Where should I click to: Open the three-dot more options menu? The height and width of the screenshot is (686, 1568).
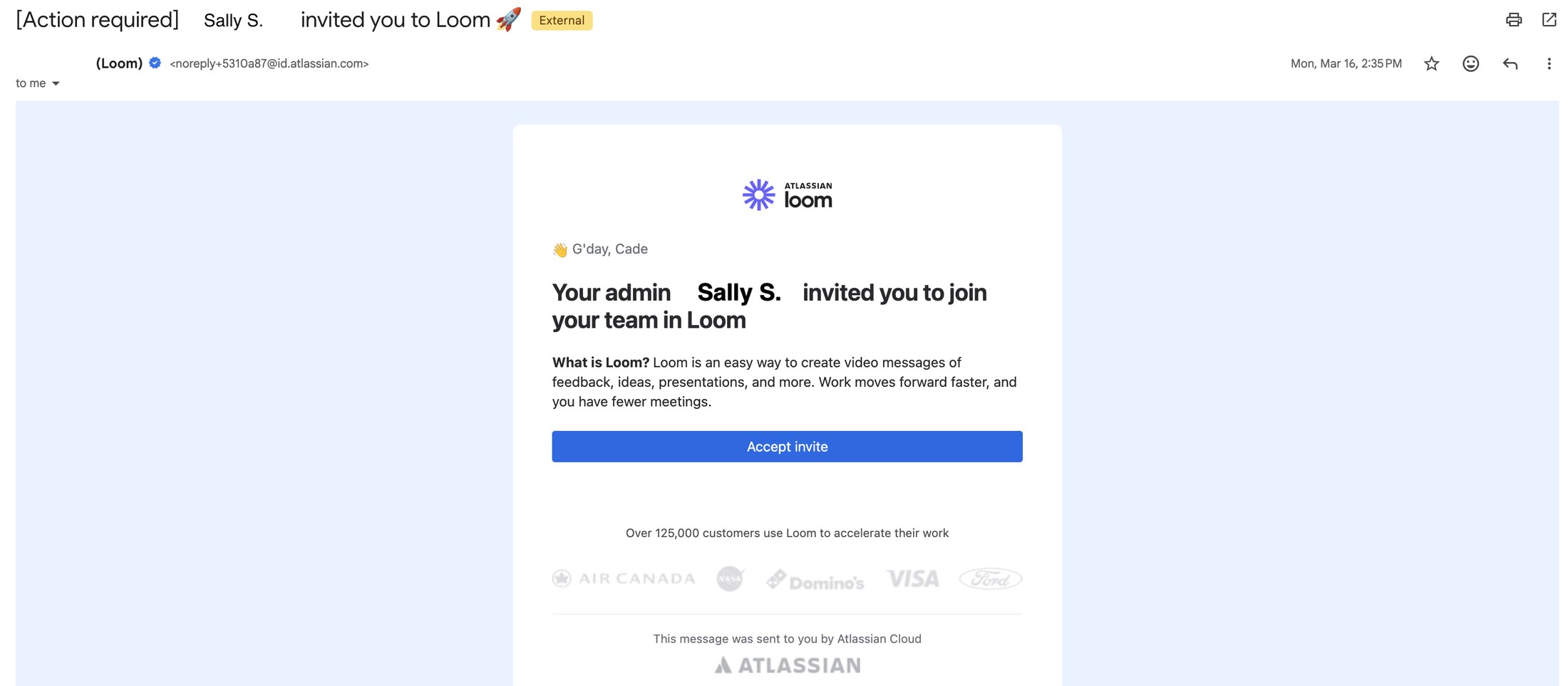coord(1549,64)
